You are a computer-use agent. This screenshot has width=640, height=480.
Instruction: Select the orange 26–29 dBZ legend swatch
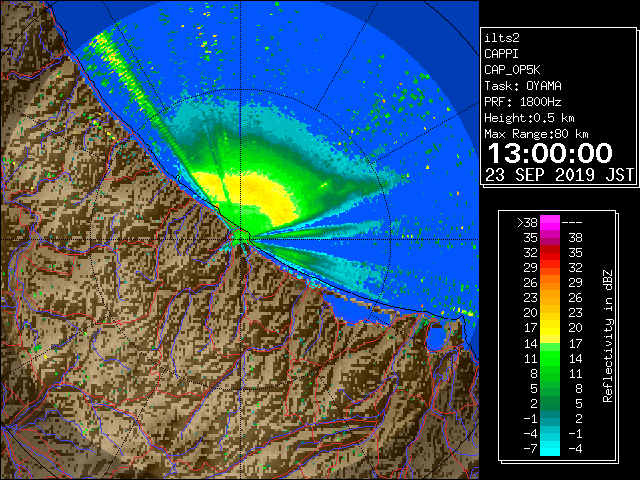coord(550,283)
